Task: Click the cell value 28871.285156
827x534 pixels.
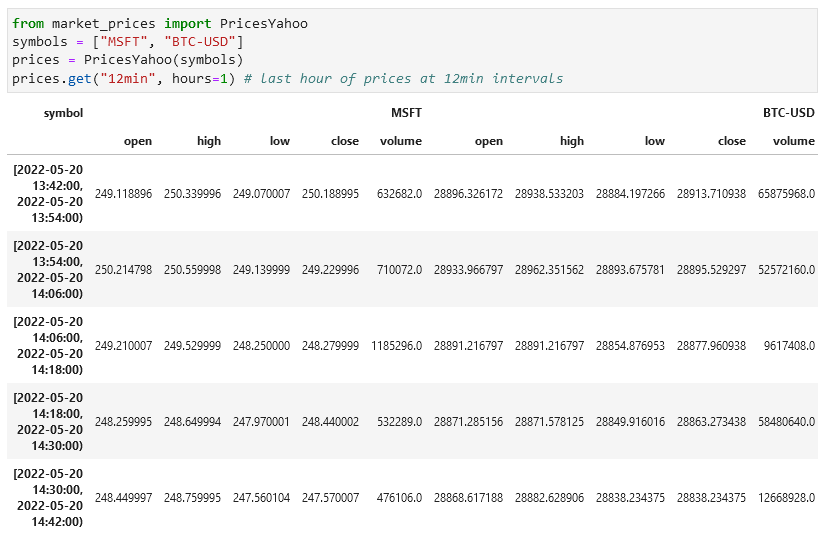Action: point(468,422)
